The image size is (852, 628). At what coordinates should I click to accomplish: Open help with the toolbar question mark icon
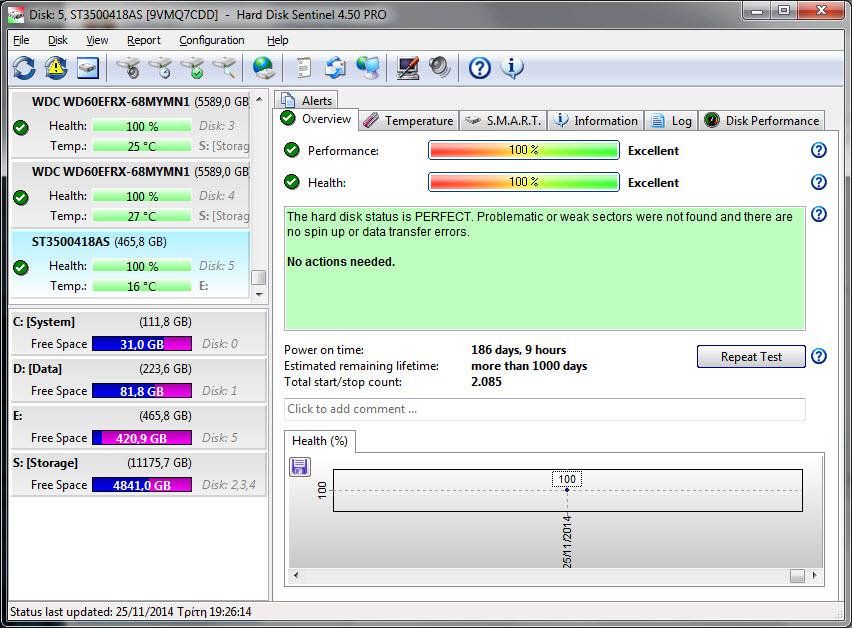point(480,68)
